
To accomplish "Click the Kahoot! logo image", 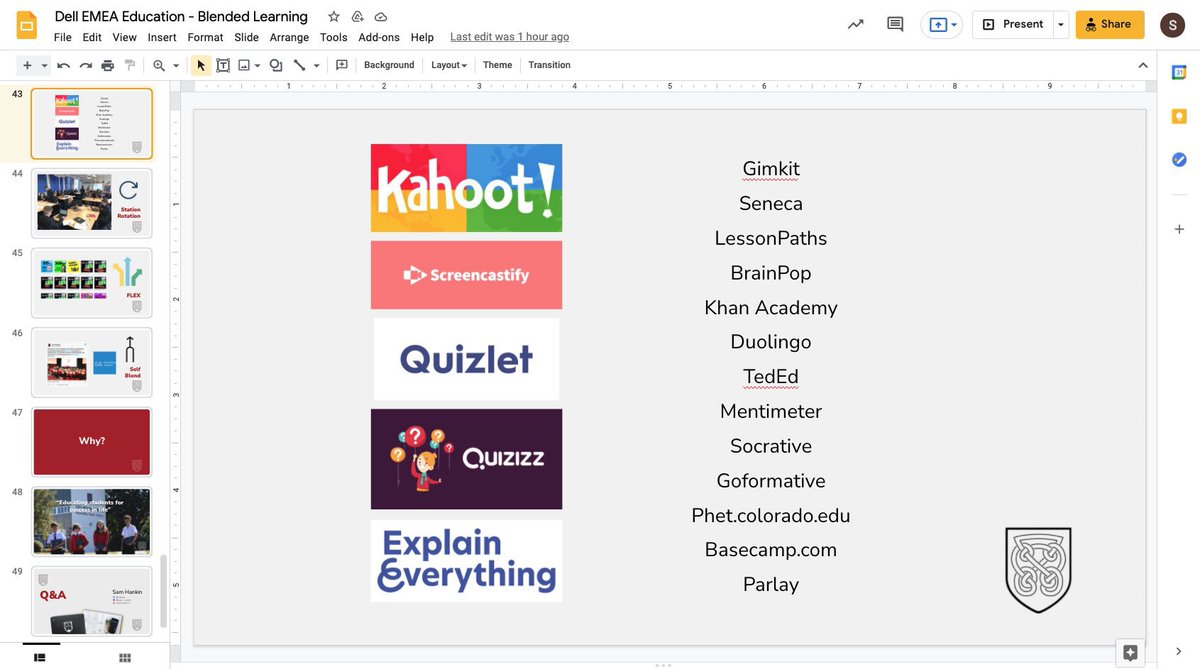I will [x=466, y=188].
